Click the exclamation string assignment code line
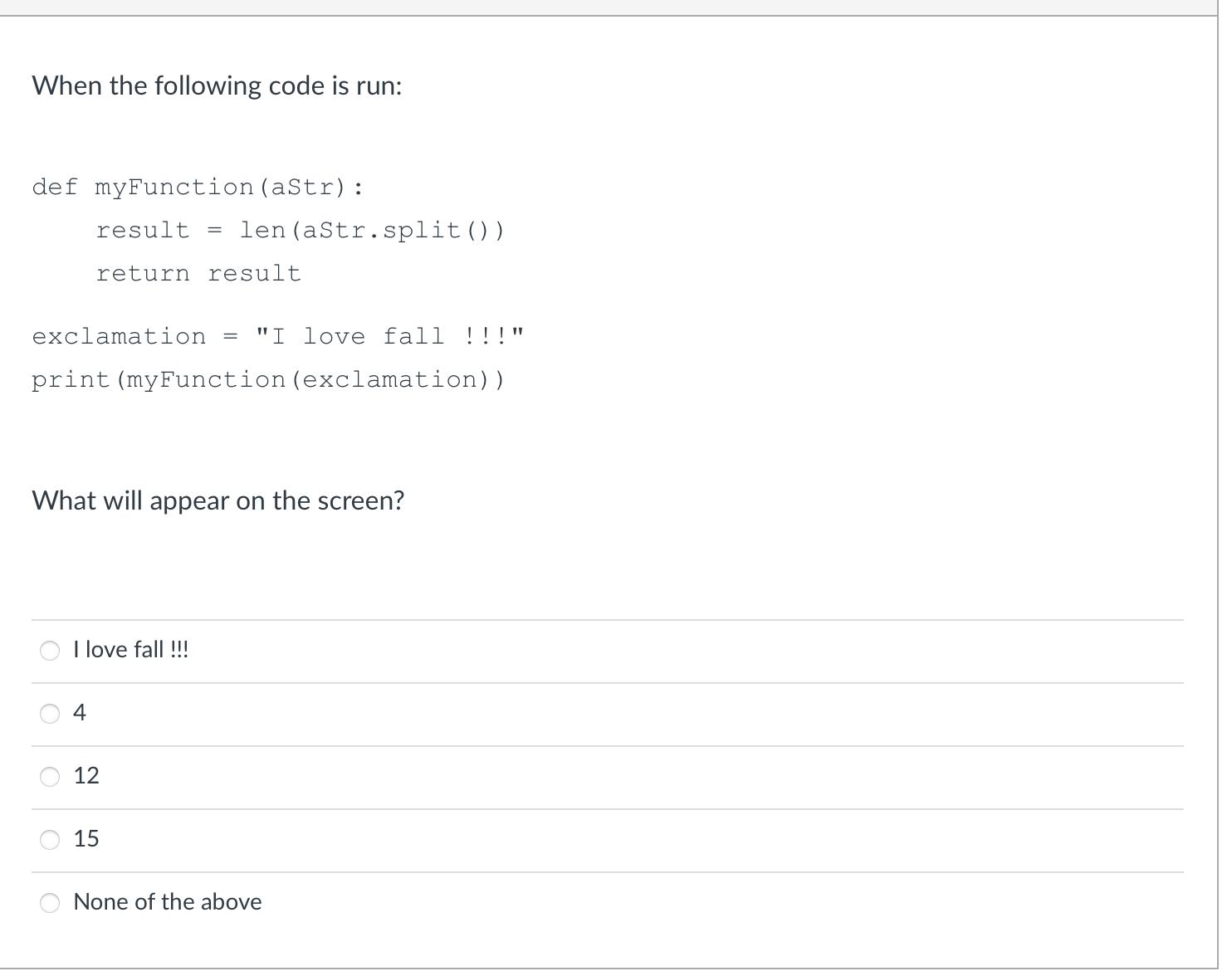Image resolution: width=1232 pixels, height=976 pixels. pos(279,336)
